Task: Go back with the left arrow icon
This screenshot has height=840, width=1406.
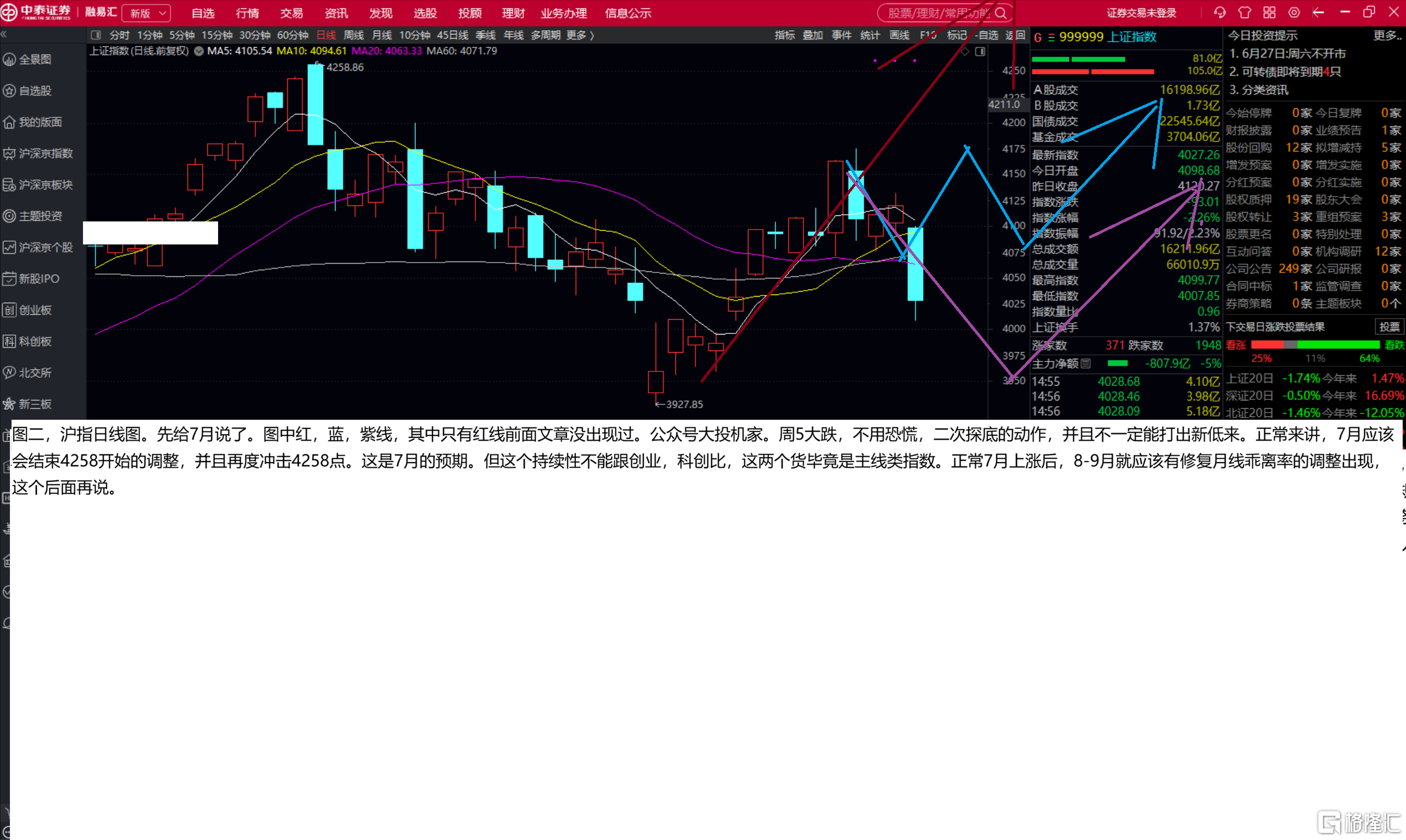Action: click(1318, 13)
